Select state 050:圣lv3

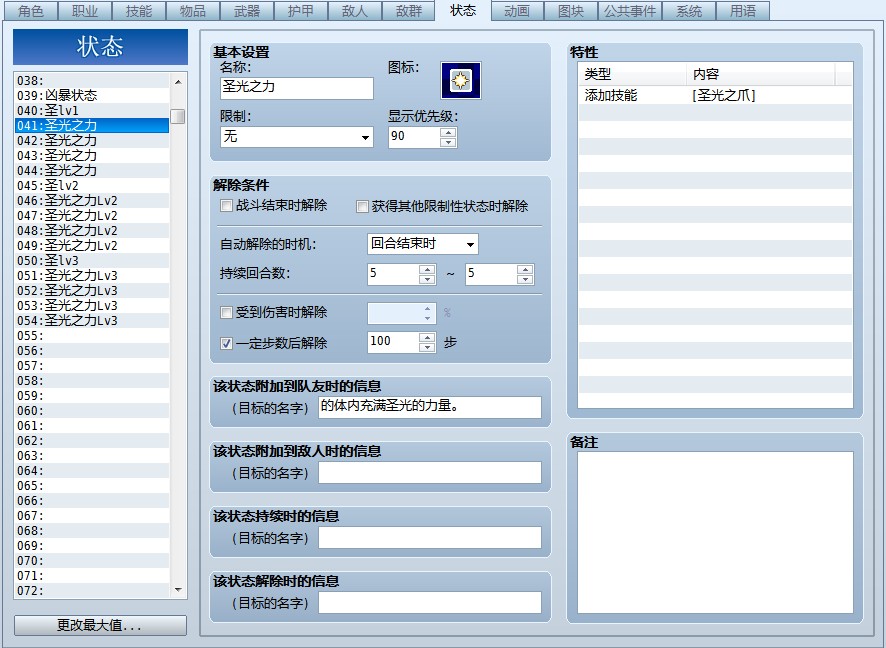[x=92, y=260]
